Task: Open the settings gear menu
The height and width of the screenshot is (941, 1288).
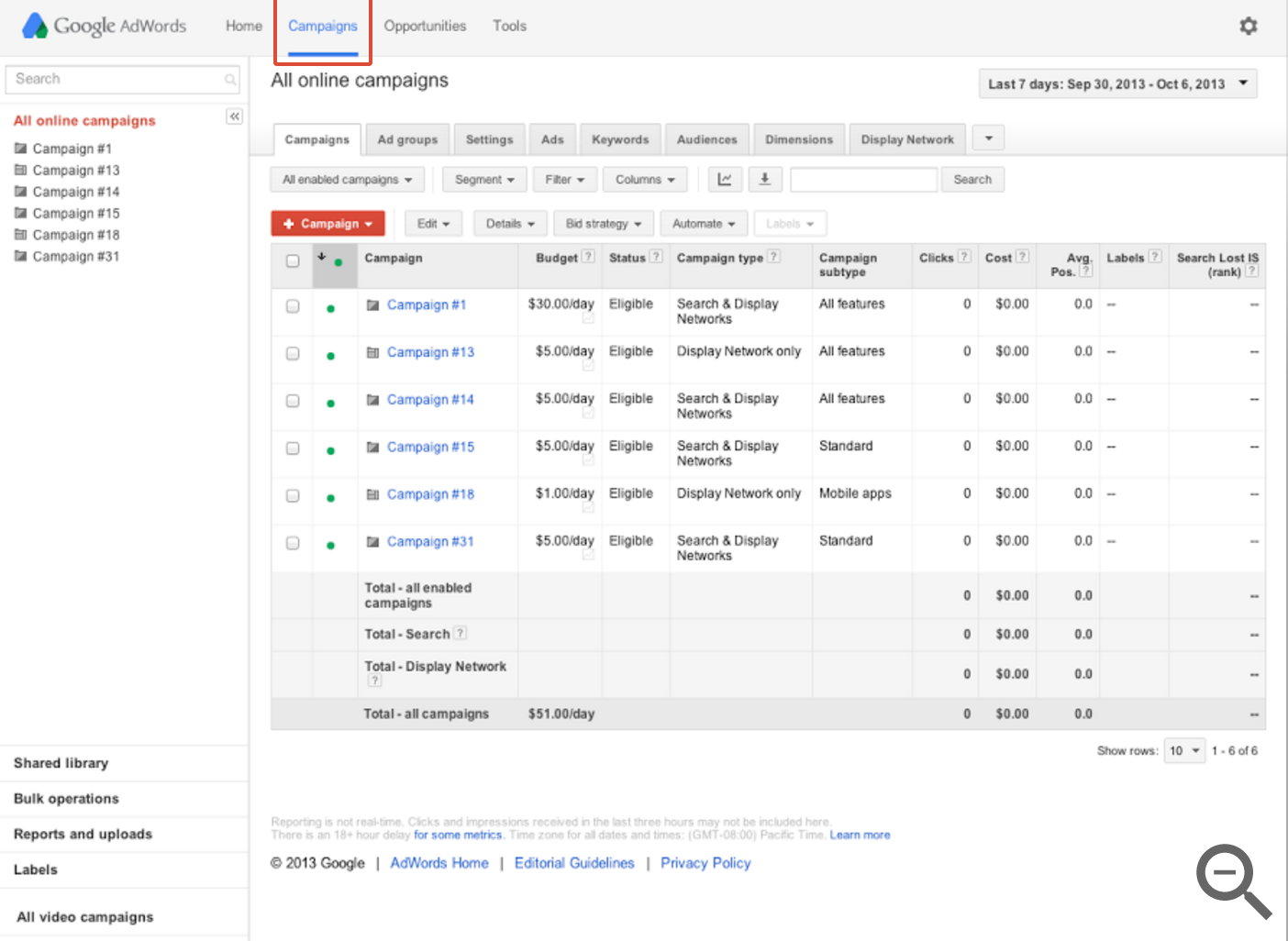Action: point(1248,26)
